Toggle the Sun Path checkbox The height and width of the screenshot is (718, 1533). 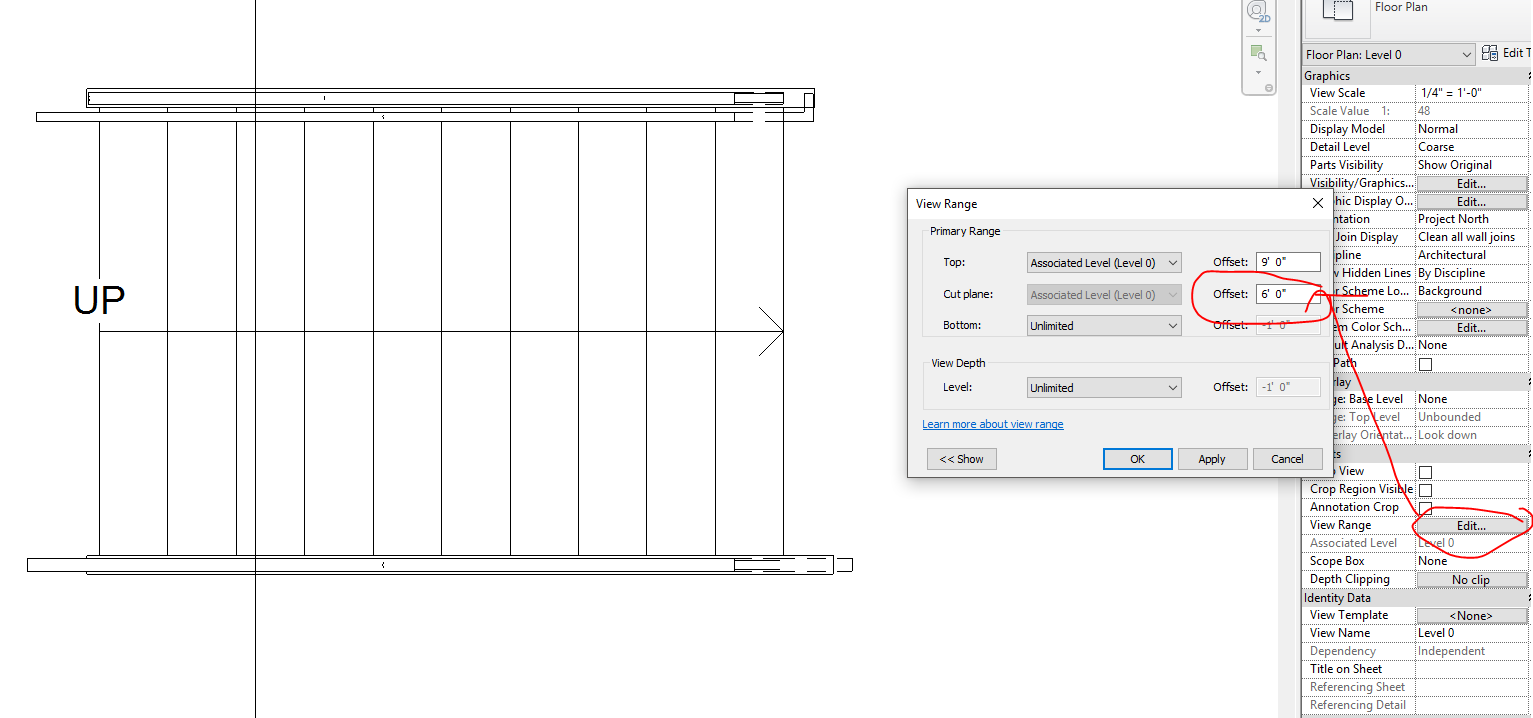coord(1424,364)
